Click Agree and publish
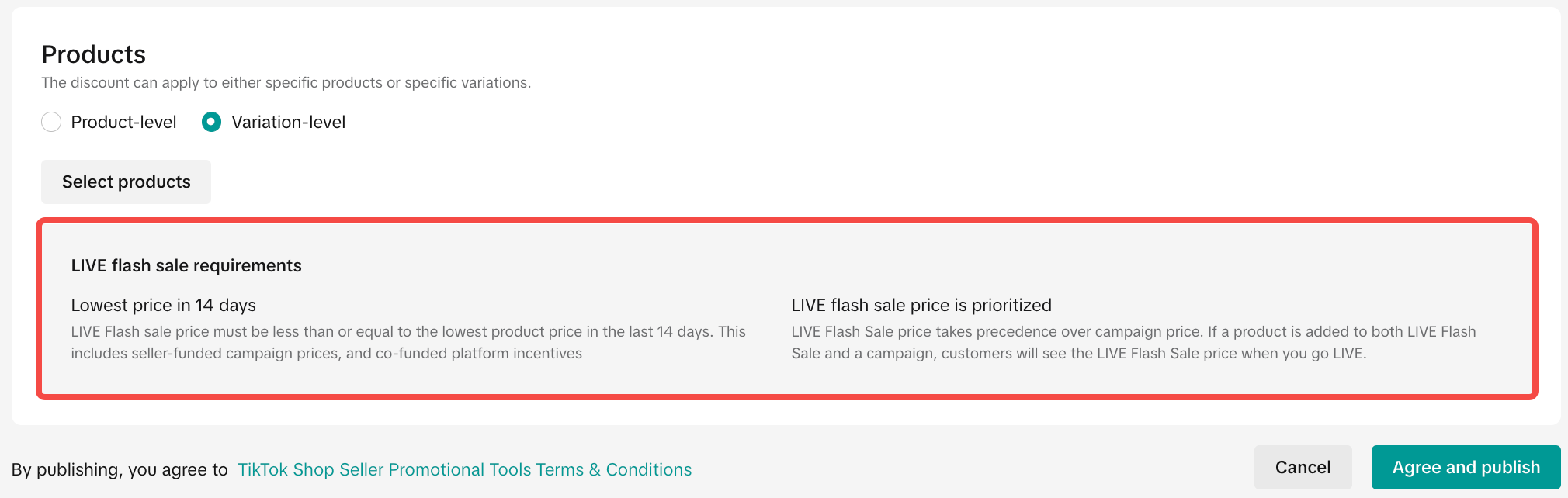The image size is (1568, 498). tap(1466, 467)
